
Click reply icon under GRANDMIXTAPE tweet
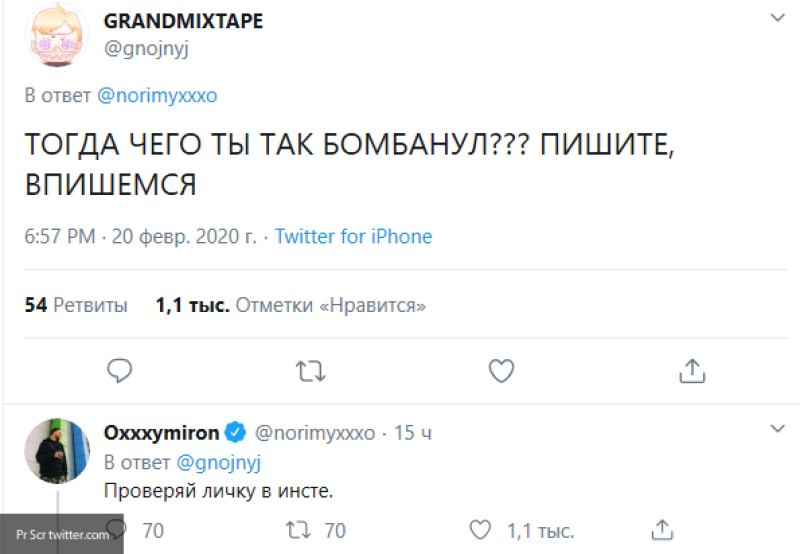[x=119, y=371]
